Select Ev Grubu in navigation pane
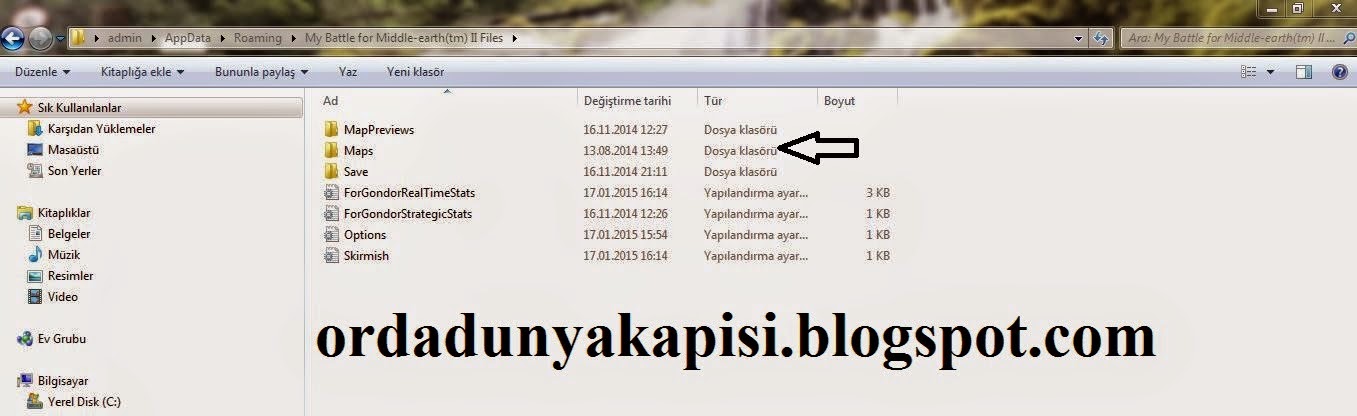Screen dimensions: 1357x416 click(61, 339)
